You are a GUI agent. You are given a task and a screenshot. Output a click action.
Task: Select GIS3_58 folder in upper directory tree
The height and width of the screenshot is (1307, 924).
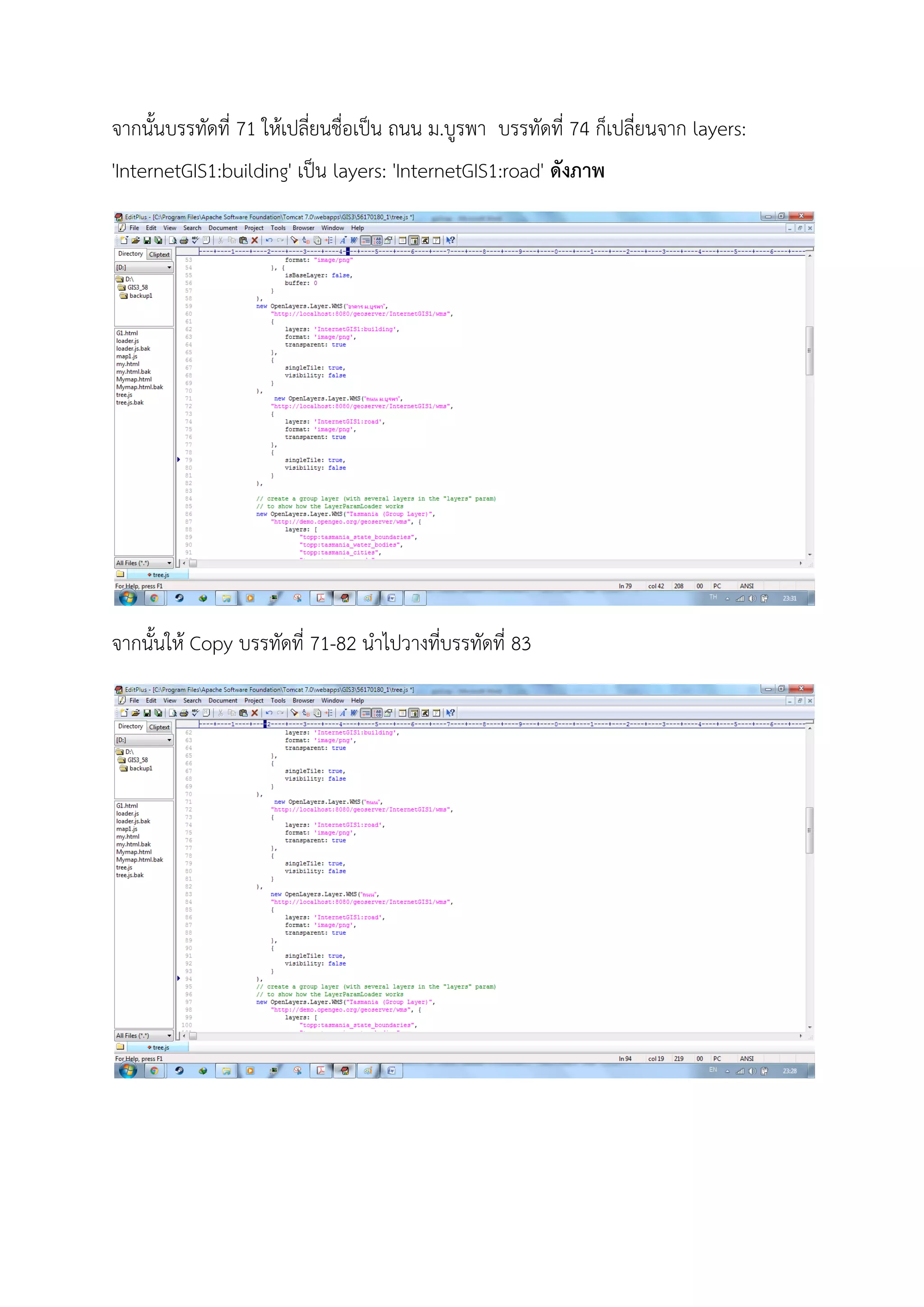pos(137,287)
